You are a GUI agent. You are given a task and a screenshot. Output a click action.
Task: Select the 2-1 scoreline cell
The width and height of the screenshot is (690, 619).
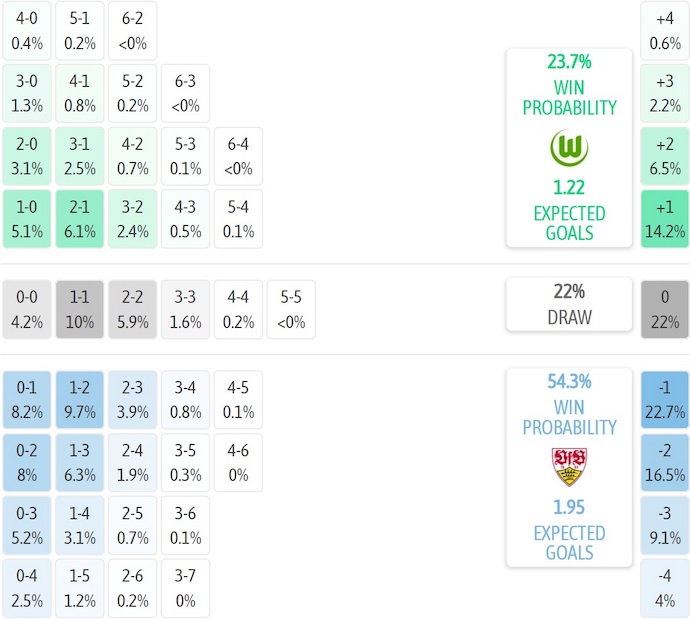[x=80, y=218]
